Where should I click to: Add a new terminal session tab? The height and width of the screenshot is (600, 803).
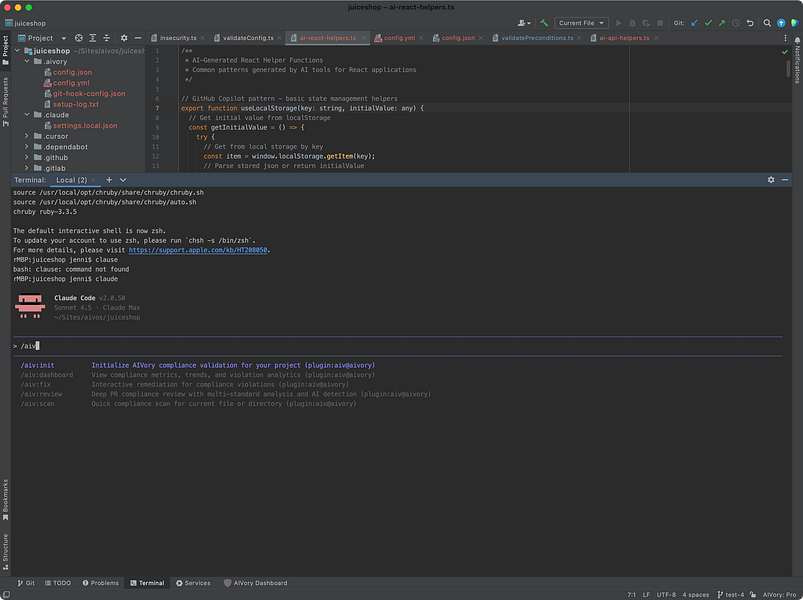point(110,180)
